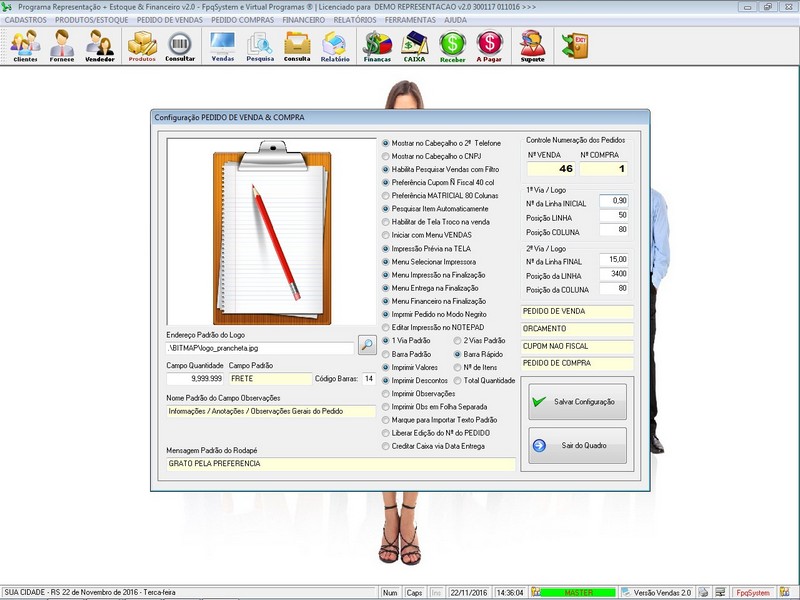
Task: Open the Vendedor icon
Action: point(99,45)
